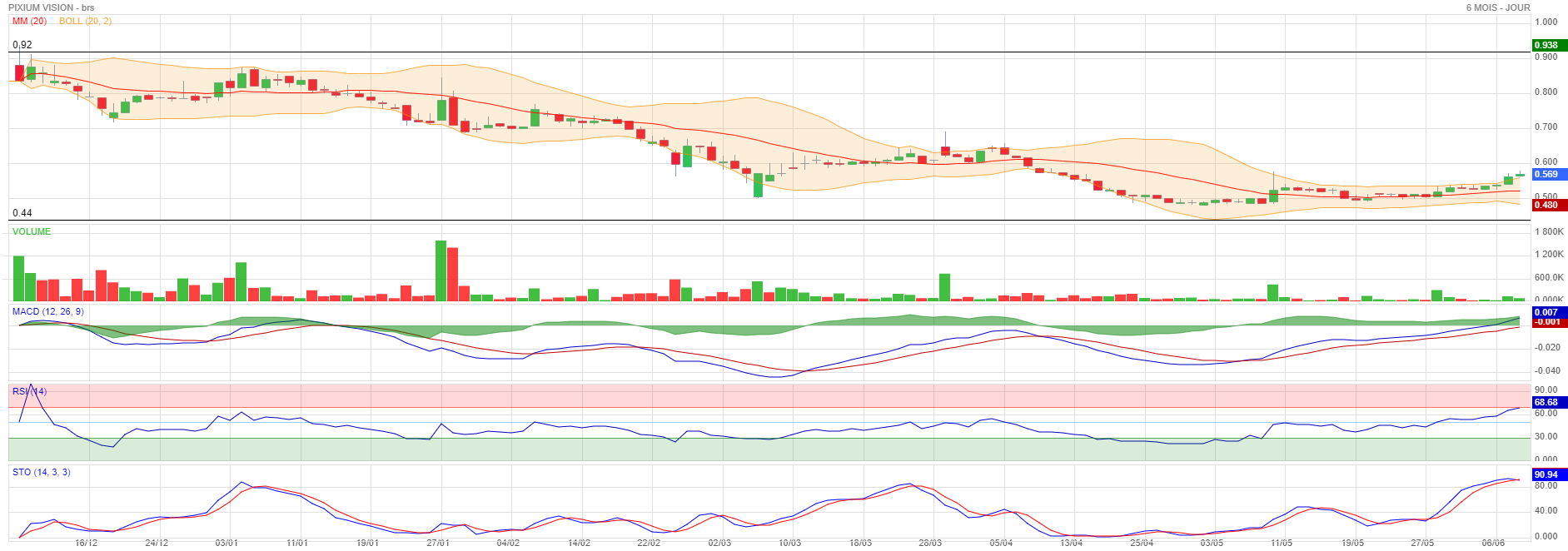Click the 22/02 date on time axis
The image size is (1568, 551).
(x=649, y=543)
